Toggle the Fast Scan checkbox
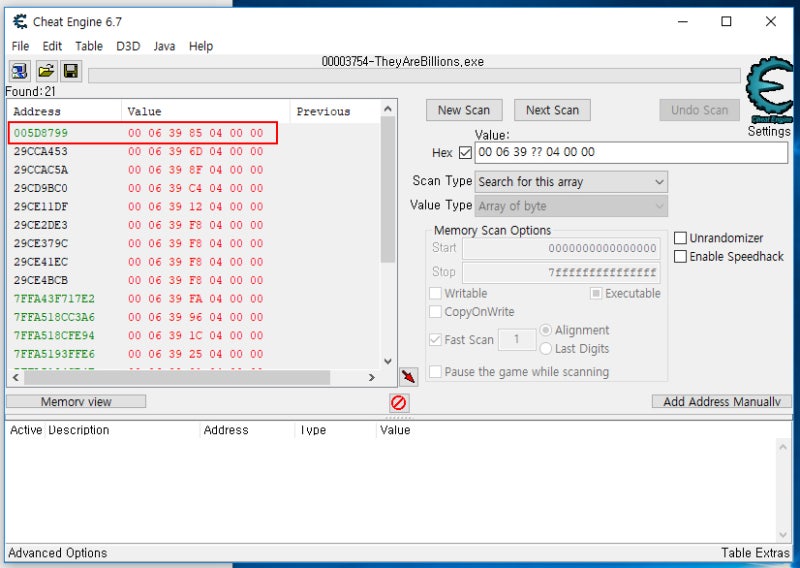Image resolution: width=800 pixels, height=568 pixels. [x=435, y=339]
